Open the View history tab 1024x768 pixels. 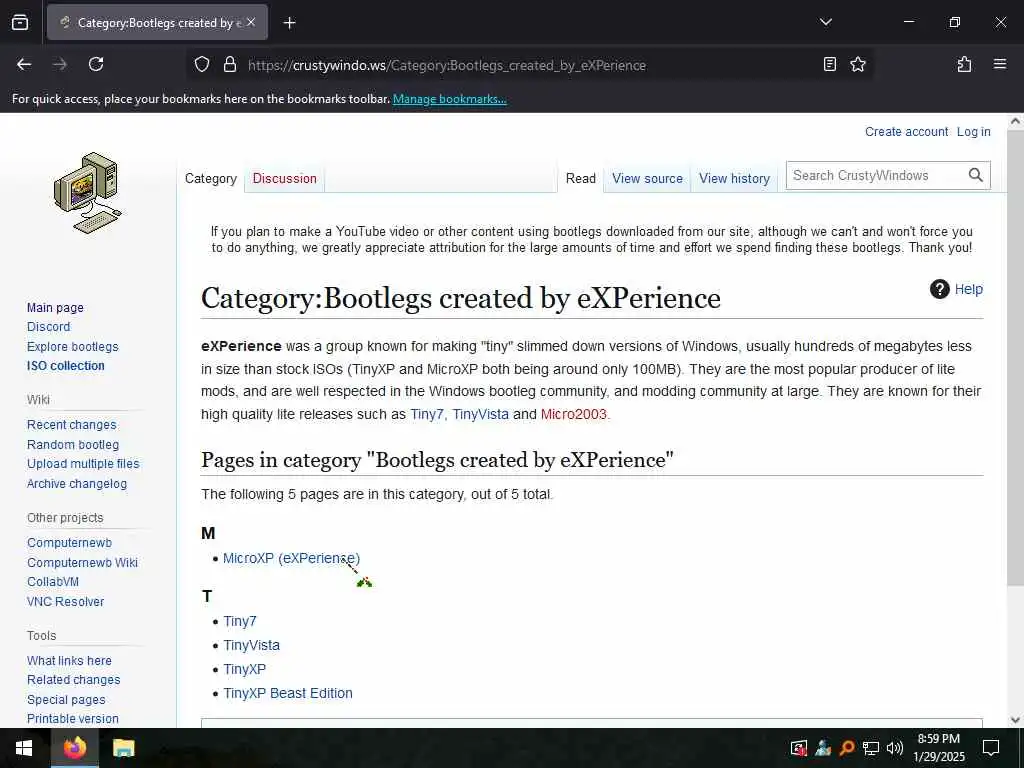(734, 178)
